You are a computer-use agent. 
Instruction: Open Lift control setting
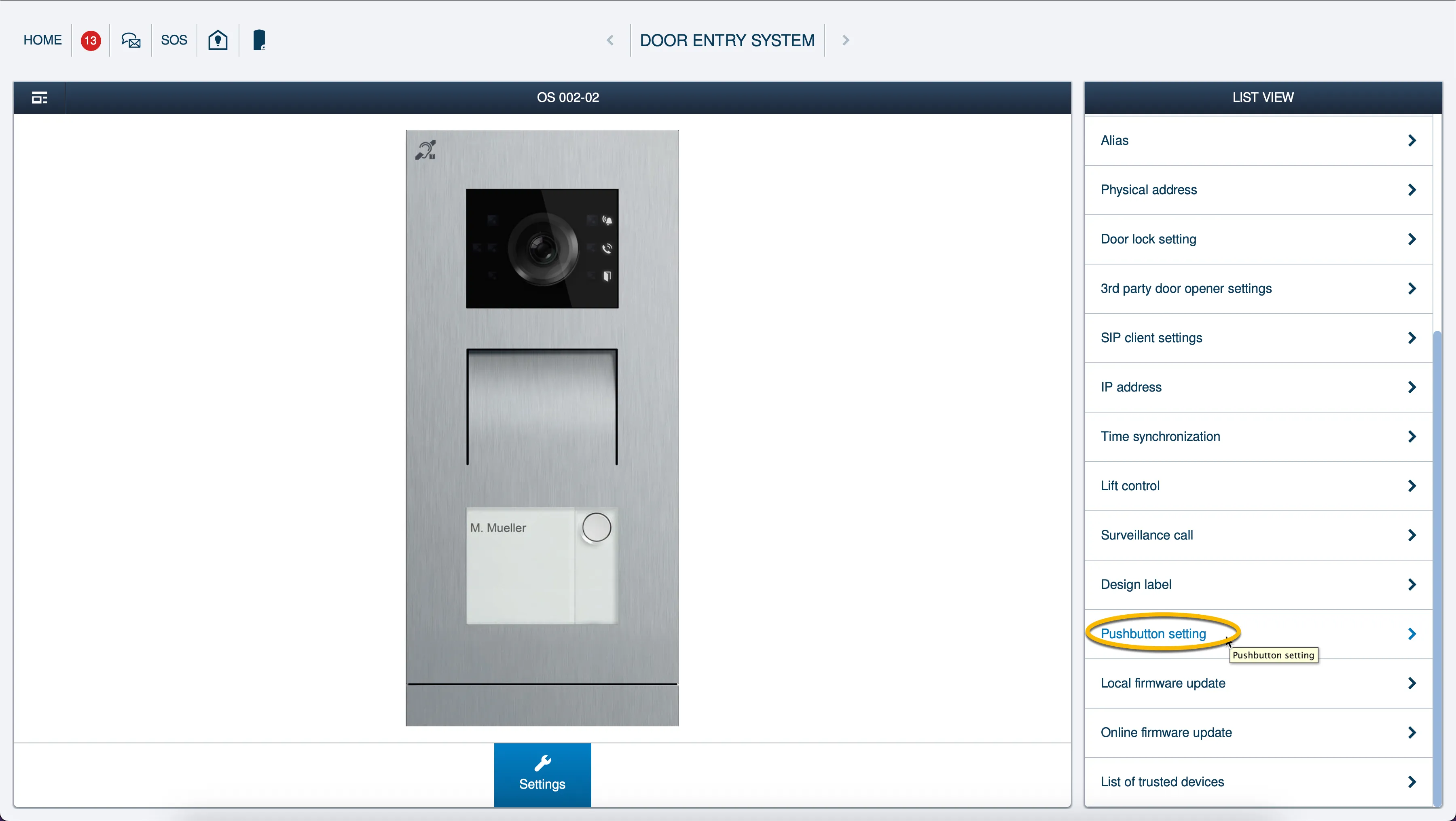[1258, 486]
